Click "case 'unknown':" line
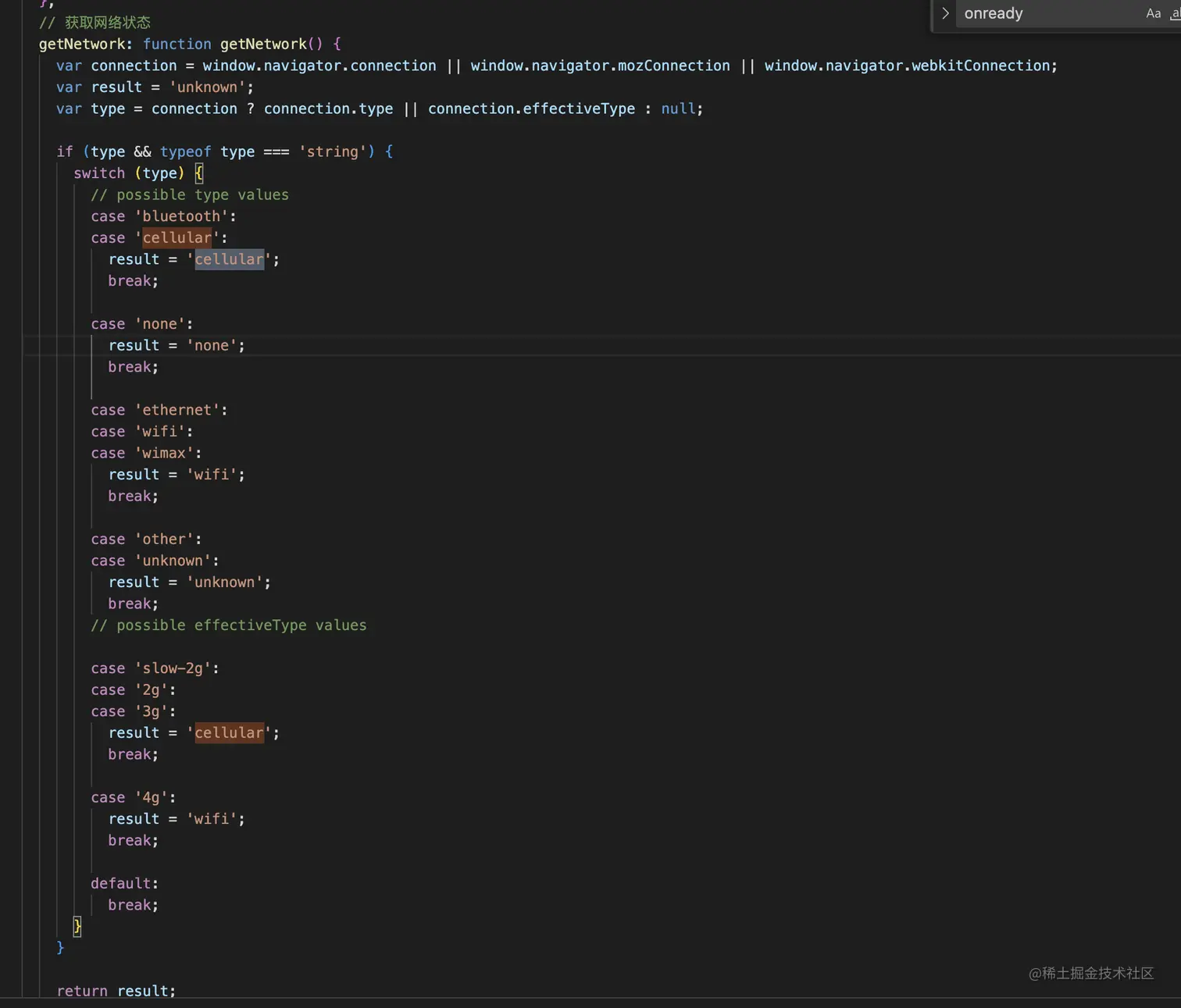1181x1008 pixels. pyautogui.click(x=155, y=561)
